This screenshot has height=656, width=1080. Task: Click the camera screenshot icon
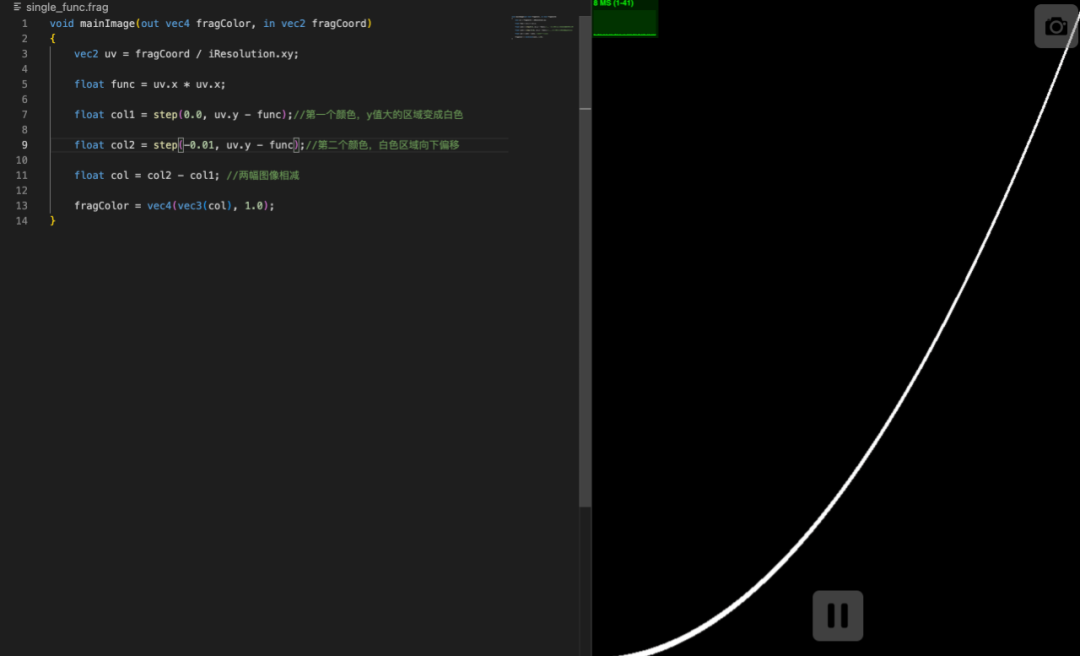pyautogui.click(x=1056, y=26)
